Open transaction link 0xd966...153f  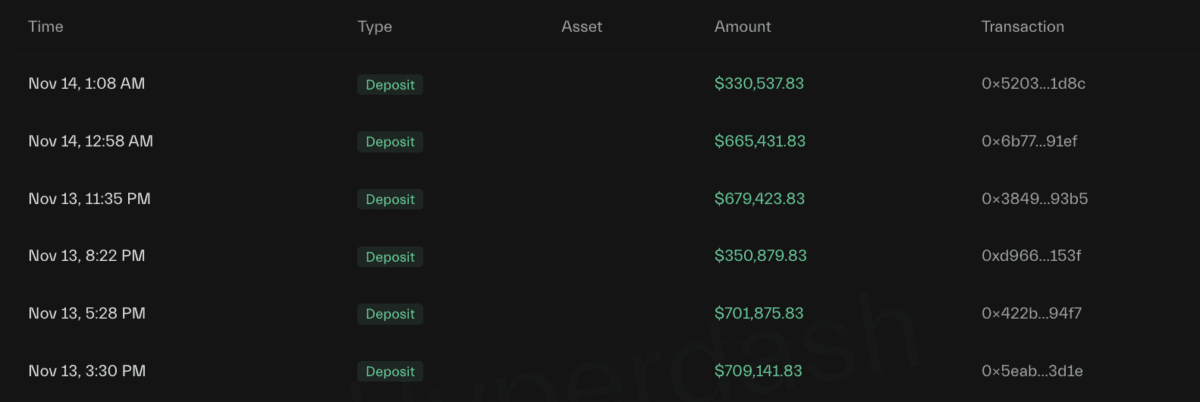[1031, 256]
